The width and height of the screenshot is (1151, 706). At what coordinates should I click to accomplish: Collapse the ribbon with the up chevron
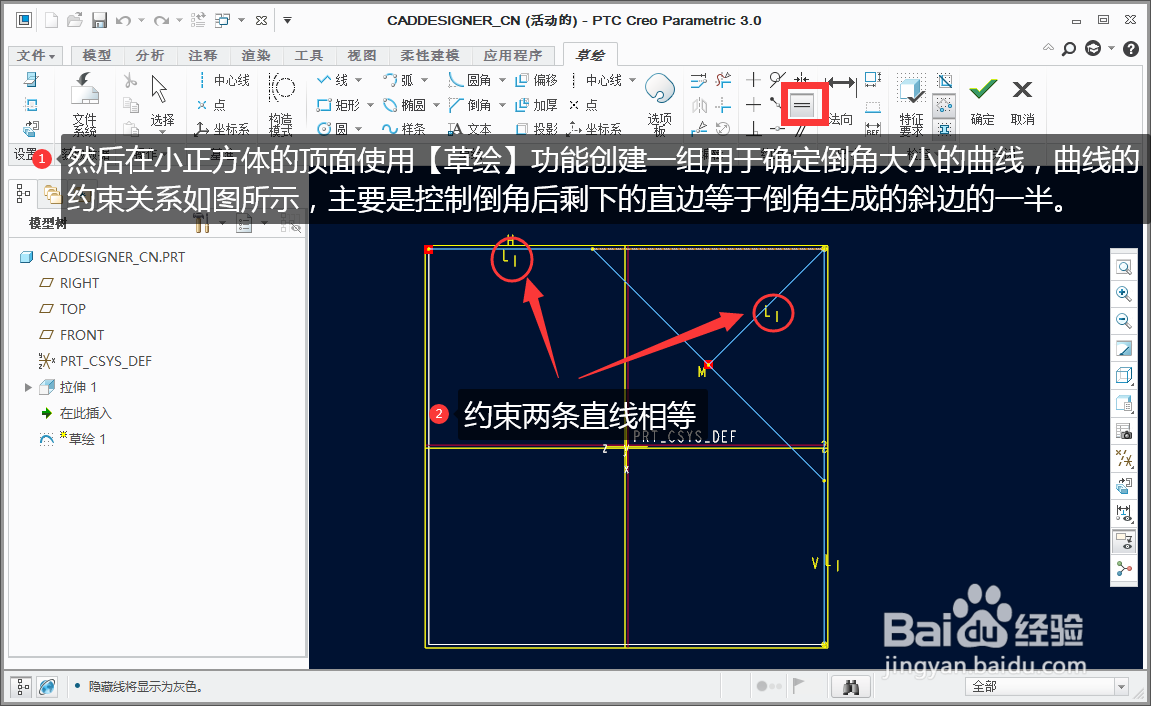[1048, 48]
